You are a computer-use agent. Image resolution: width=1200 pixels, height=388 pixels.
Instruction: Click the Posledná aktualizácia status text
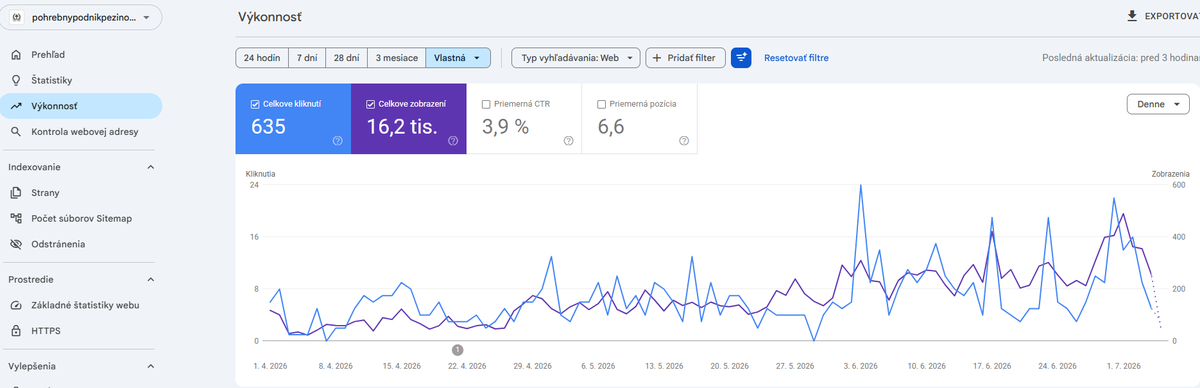(x=1121, y=58)
